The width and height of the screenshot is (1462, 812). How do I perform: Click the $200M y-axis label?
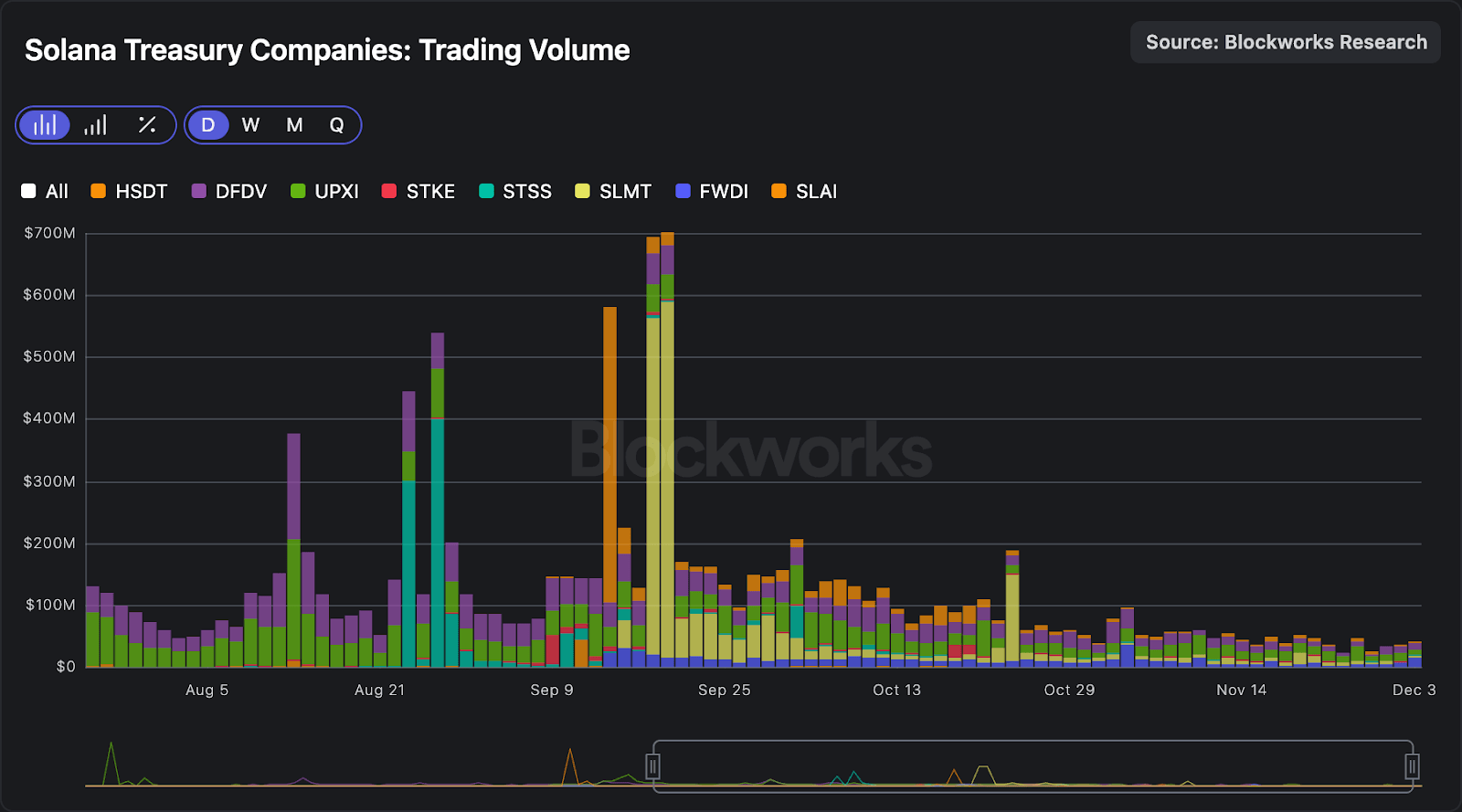pos(49,543)
